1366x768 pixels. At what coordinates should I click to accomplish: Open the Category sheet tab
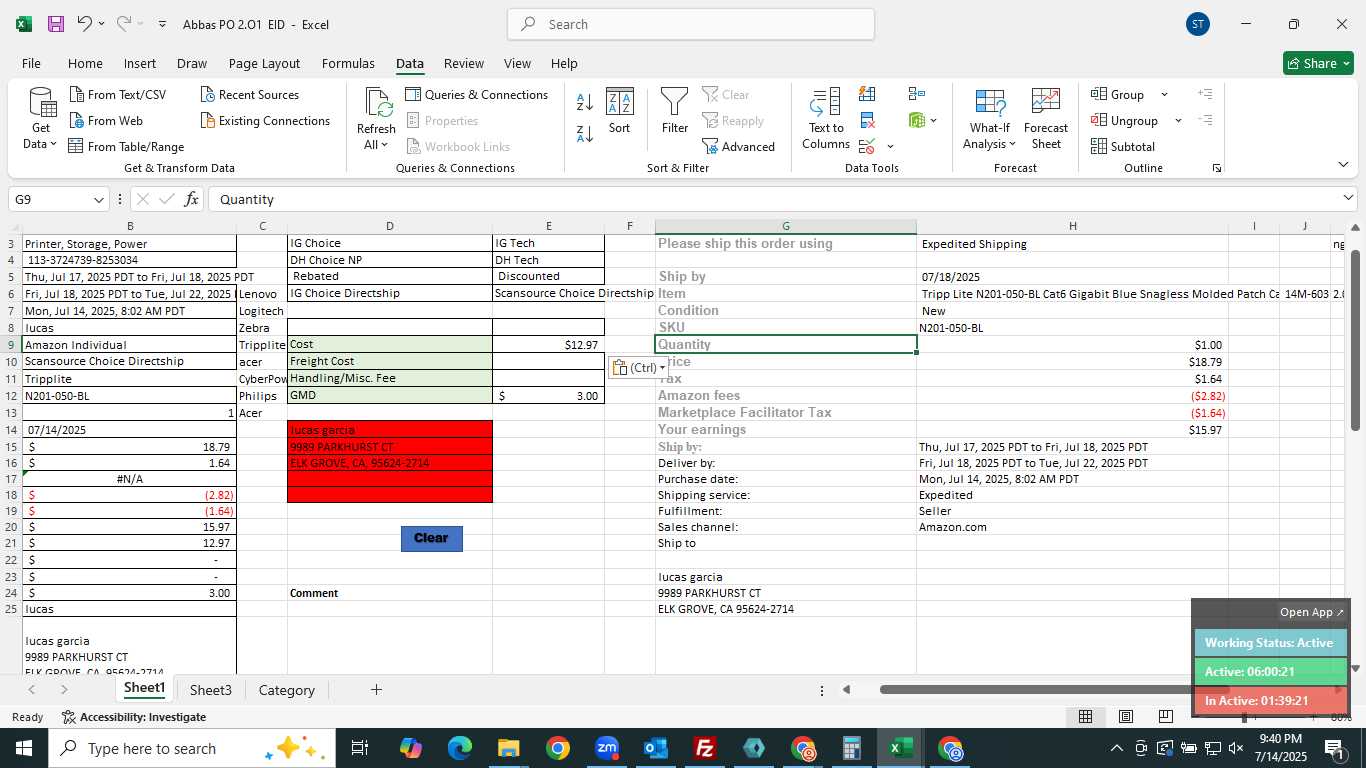pyautogui.click(x=286, y=690)
